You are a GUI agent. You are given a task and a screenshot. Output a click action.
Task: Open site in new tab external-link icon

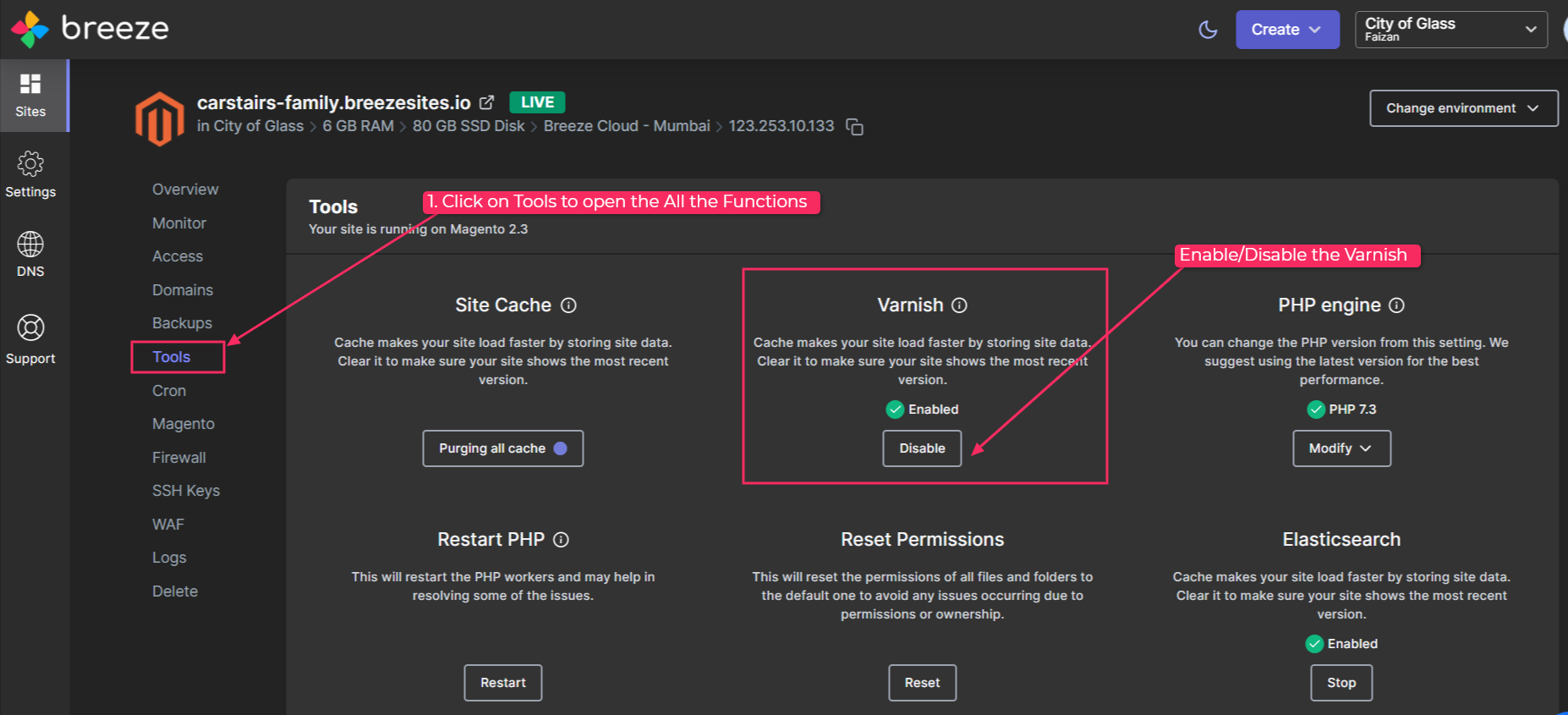pos(486,102)
